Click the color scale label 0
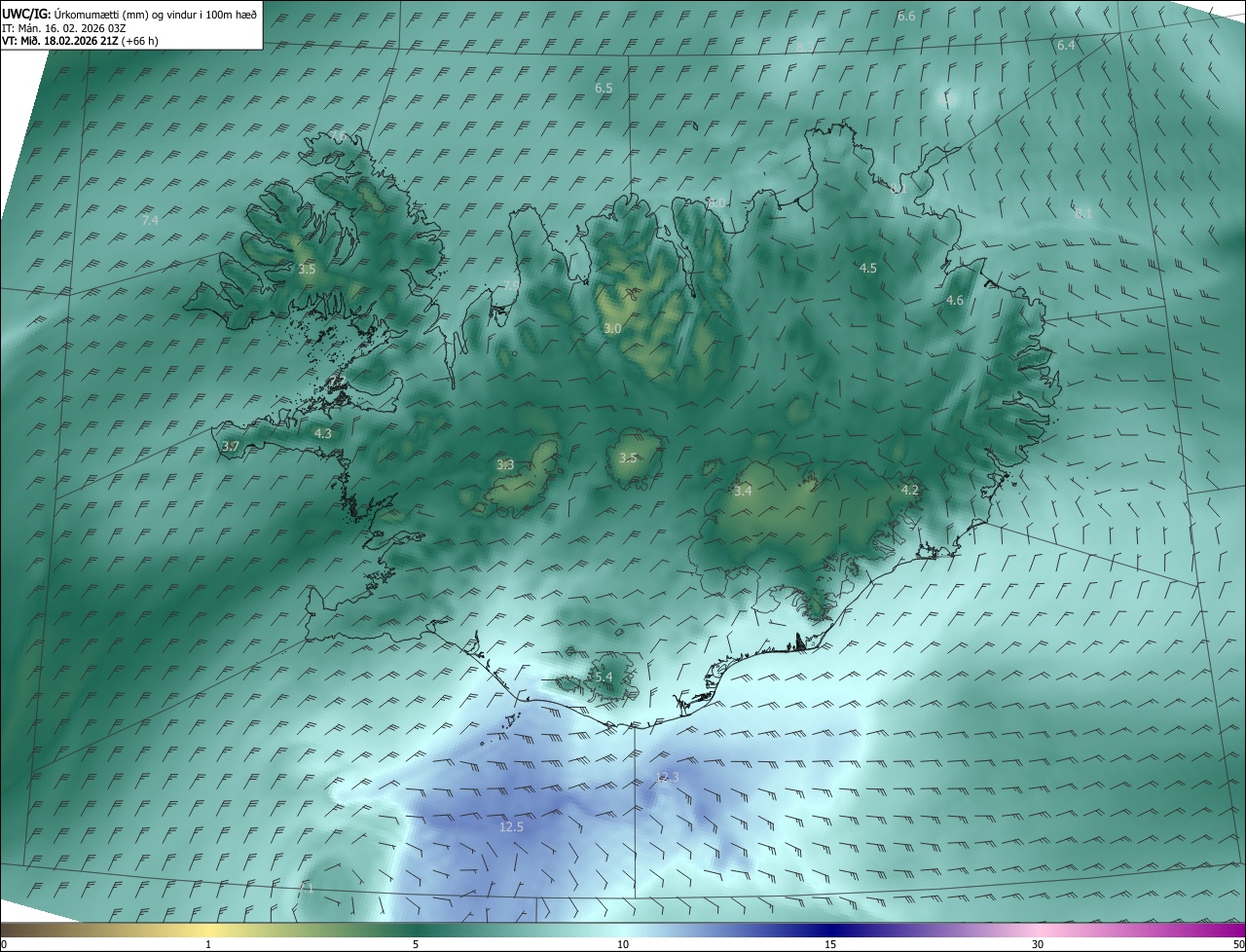The height and width of the screenshot is (952, 1246). click(4, 944)
